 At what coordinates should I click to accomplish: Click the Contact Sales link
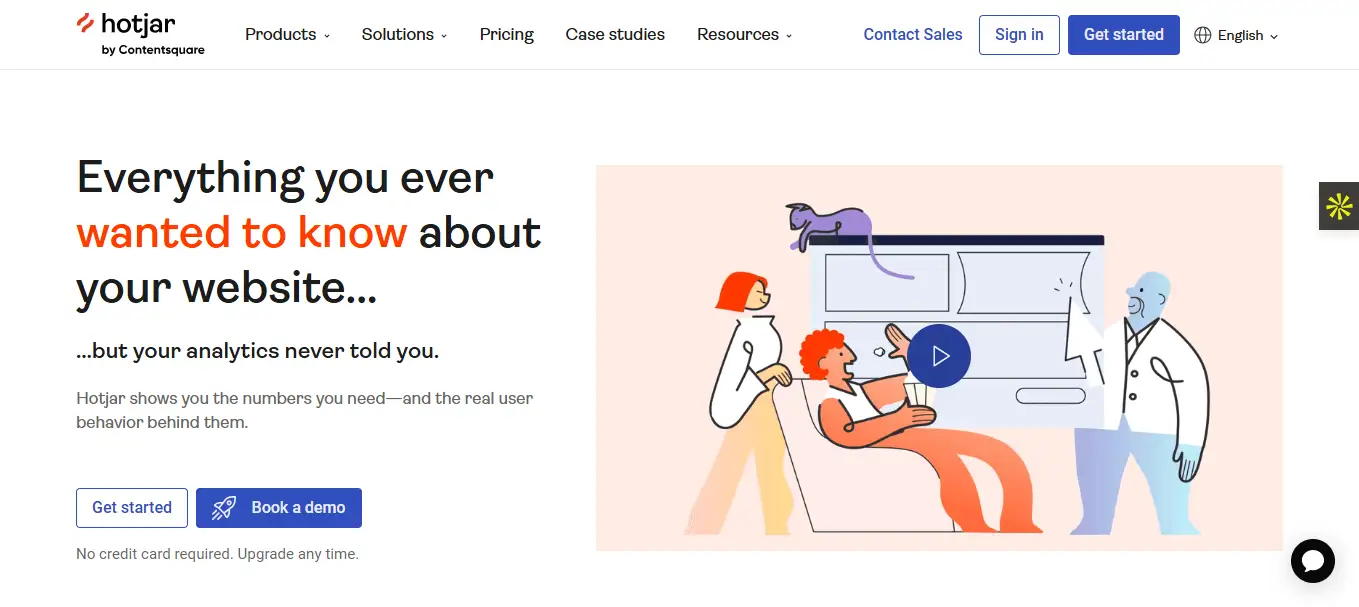tap(913, 34)
